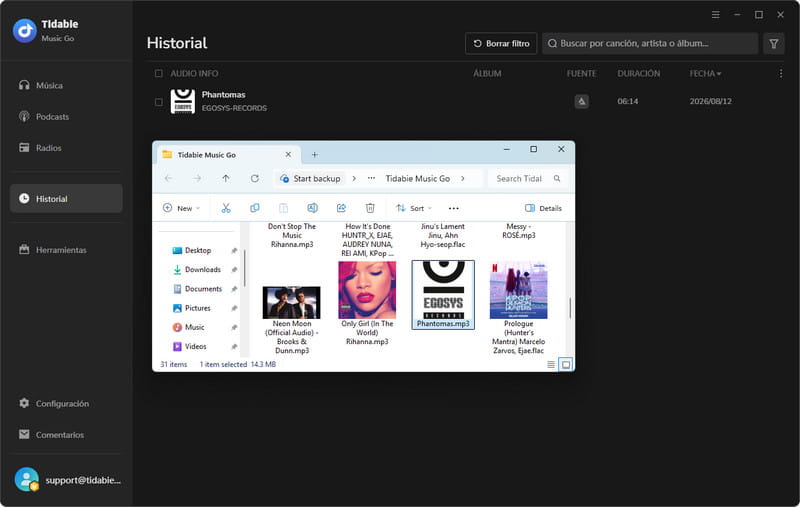Image resolution: width=800 pixels, height=507 pixels.
Task: Click the Share icon in Explorer toolbar
Action: click(341, 208)
